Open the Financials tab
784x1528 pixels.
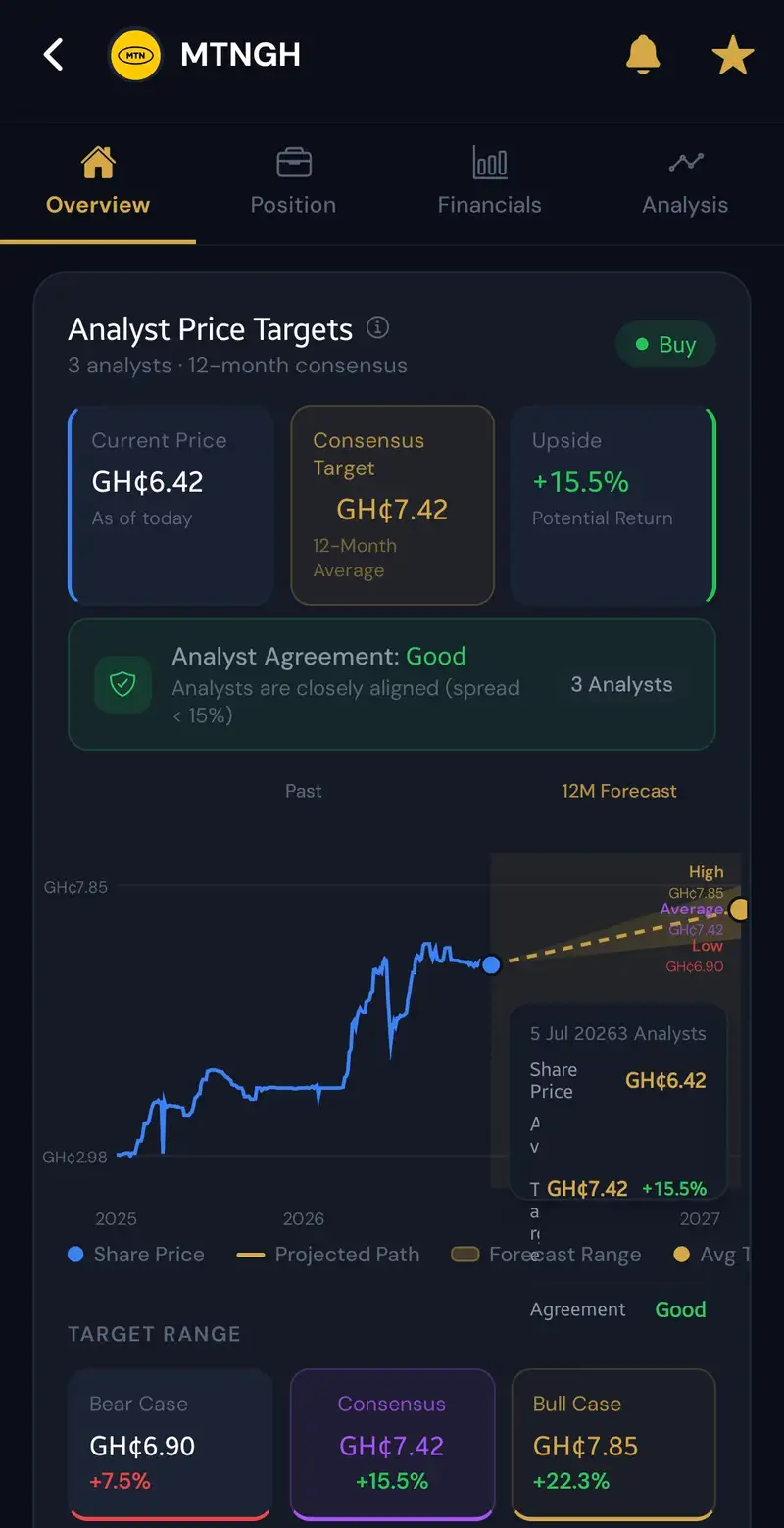click(x=489, y=183)
